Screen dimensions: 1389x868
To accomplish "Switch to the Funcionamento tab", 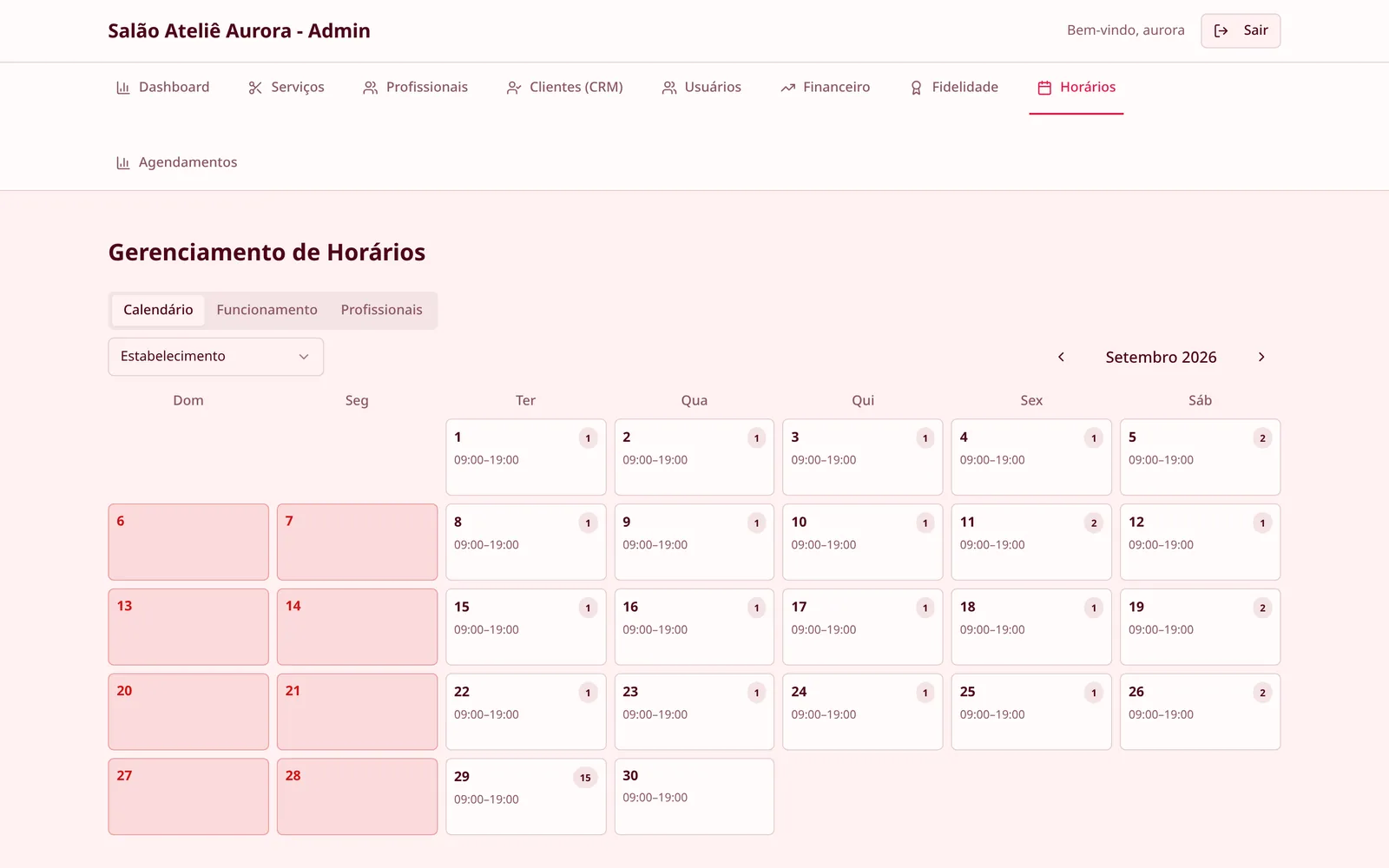I will coord(267,310).
